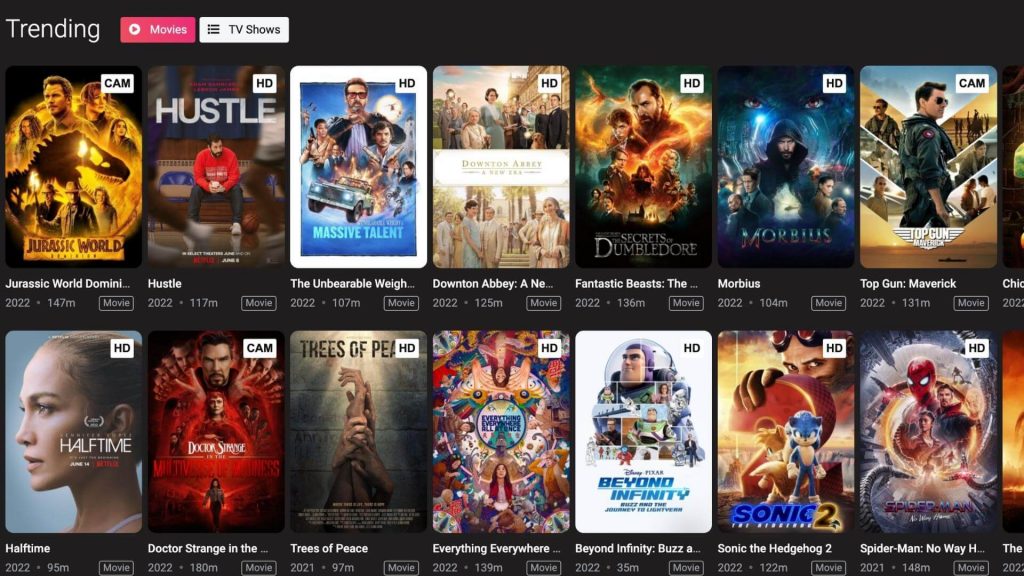This screenshot has height=576, width=1024.
Task: Click the '2022 • 180m' text under Doctor Strange
Action: [x=183, y=568]
